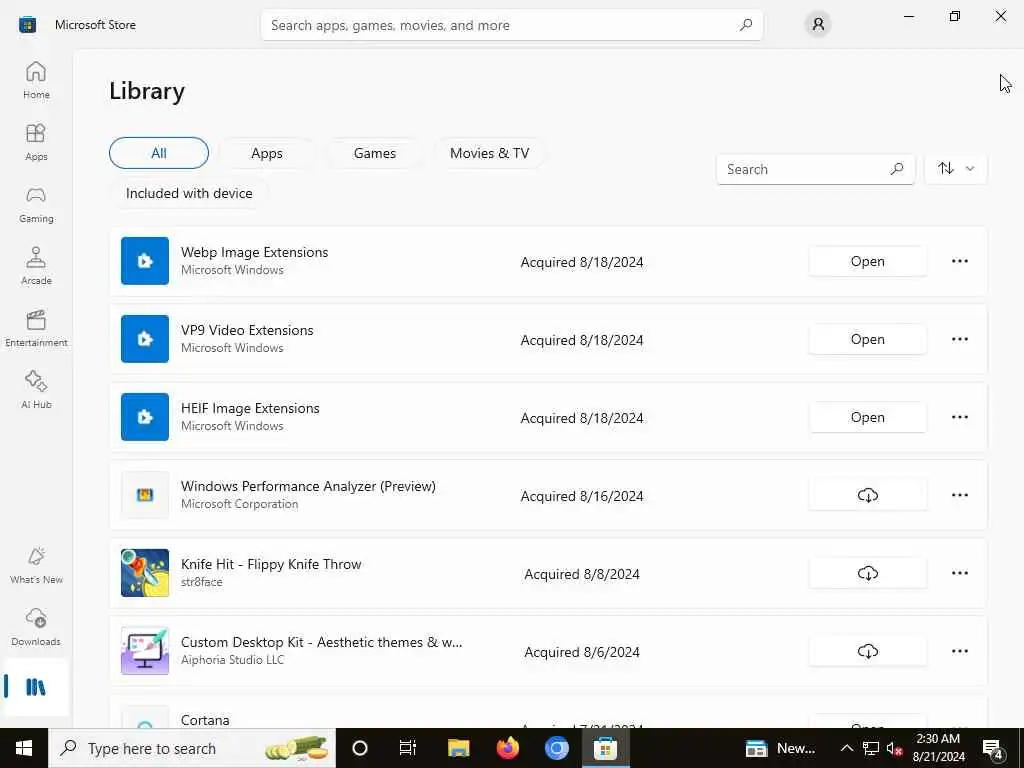Click the Microsoft Store logo in title bar
The image size is (1024, 768).
click(27, 25)
